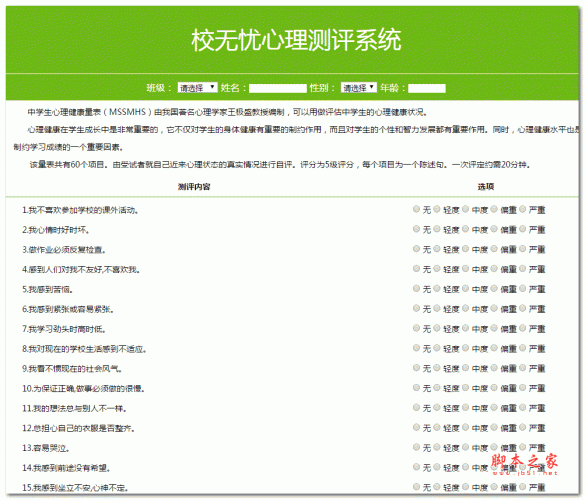Click the 姓名 input field
This screenshot has height=500, width=585.
tap(278, 88)
